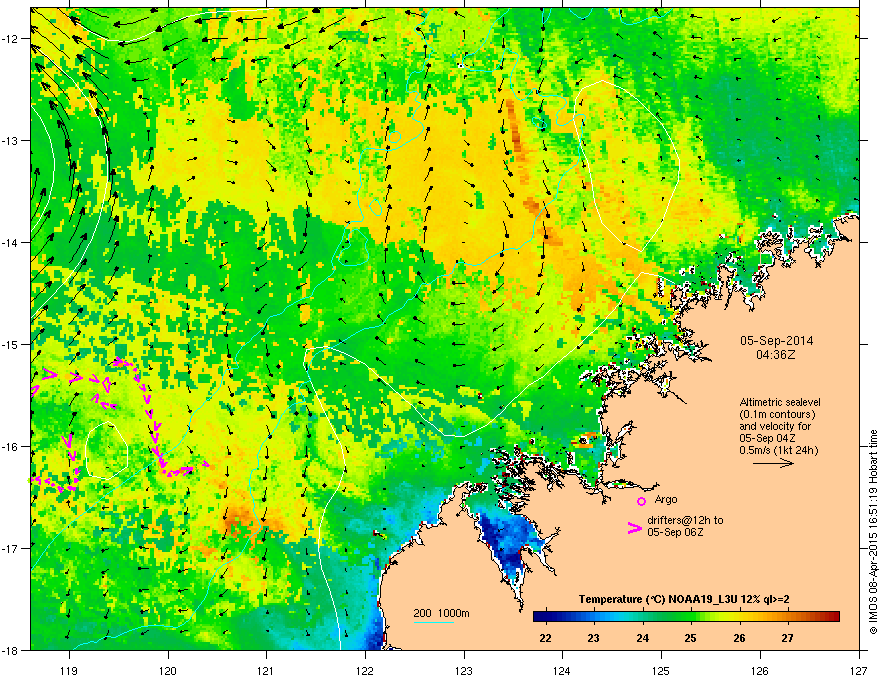Click the small closed white contour near 119.4, -16

click(x=107, y=449)
